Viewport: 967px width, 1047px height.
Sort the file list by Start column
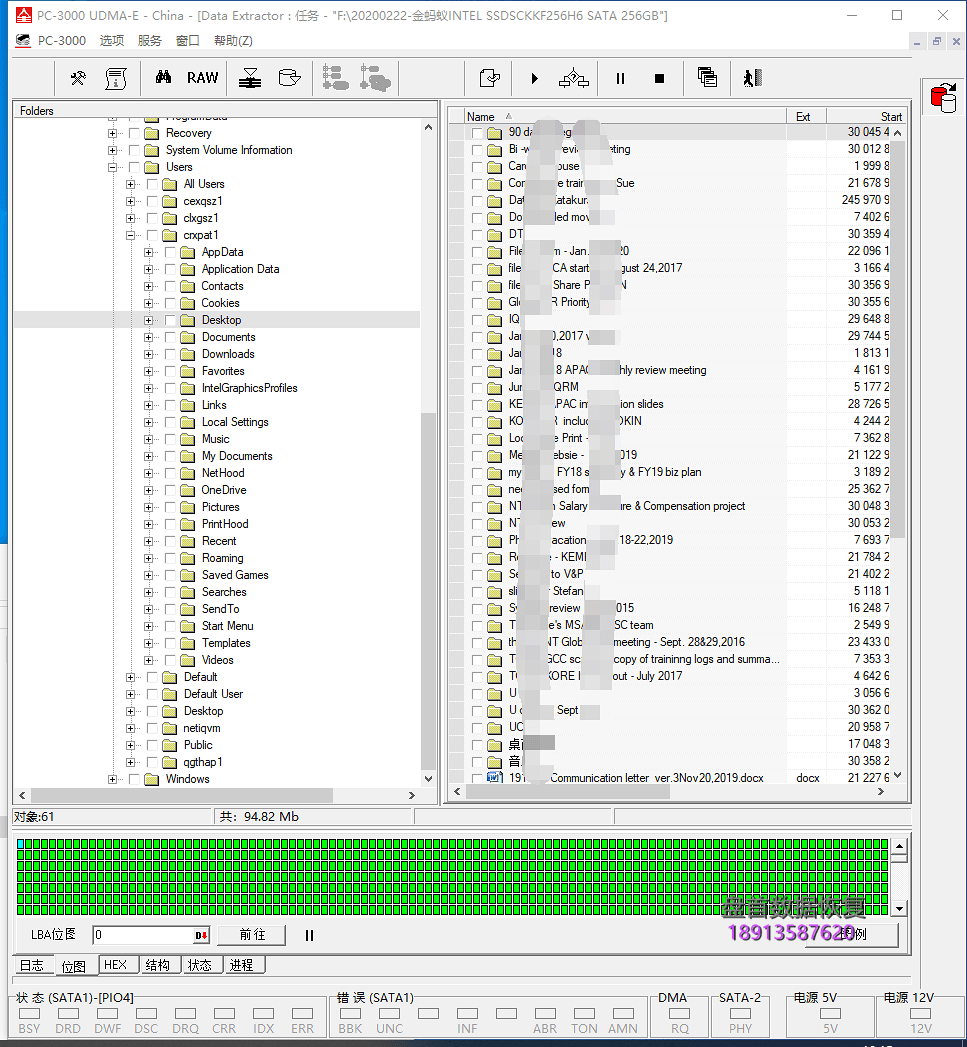(x=865, y=116)
